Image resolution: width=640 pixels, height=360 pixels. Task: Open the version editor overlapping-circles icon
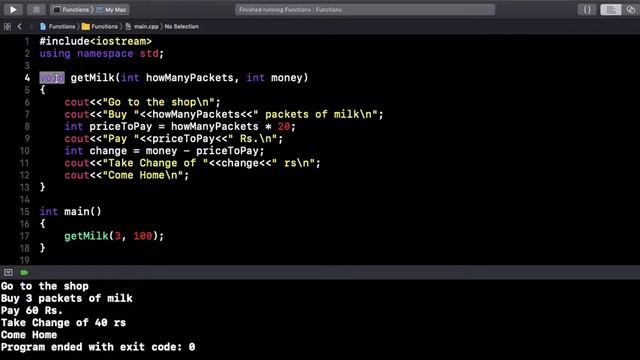631,9
